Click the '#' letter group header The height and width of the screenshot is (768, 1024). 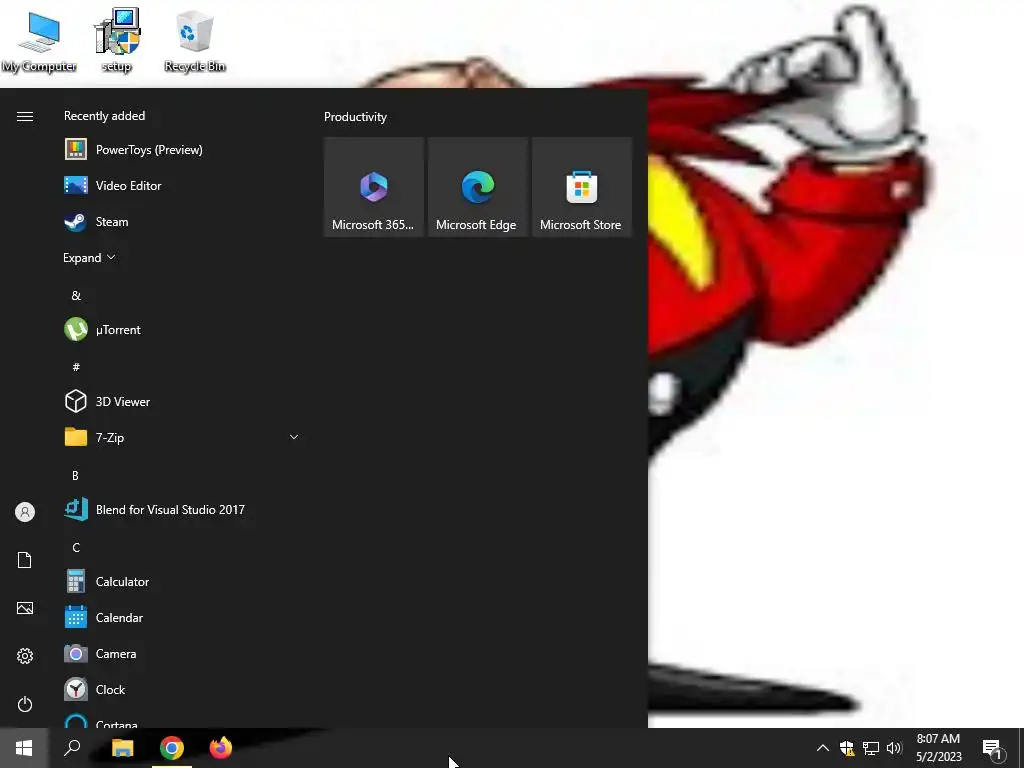pyautogui.click(x=76, y=367)
